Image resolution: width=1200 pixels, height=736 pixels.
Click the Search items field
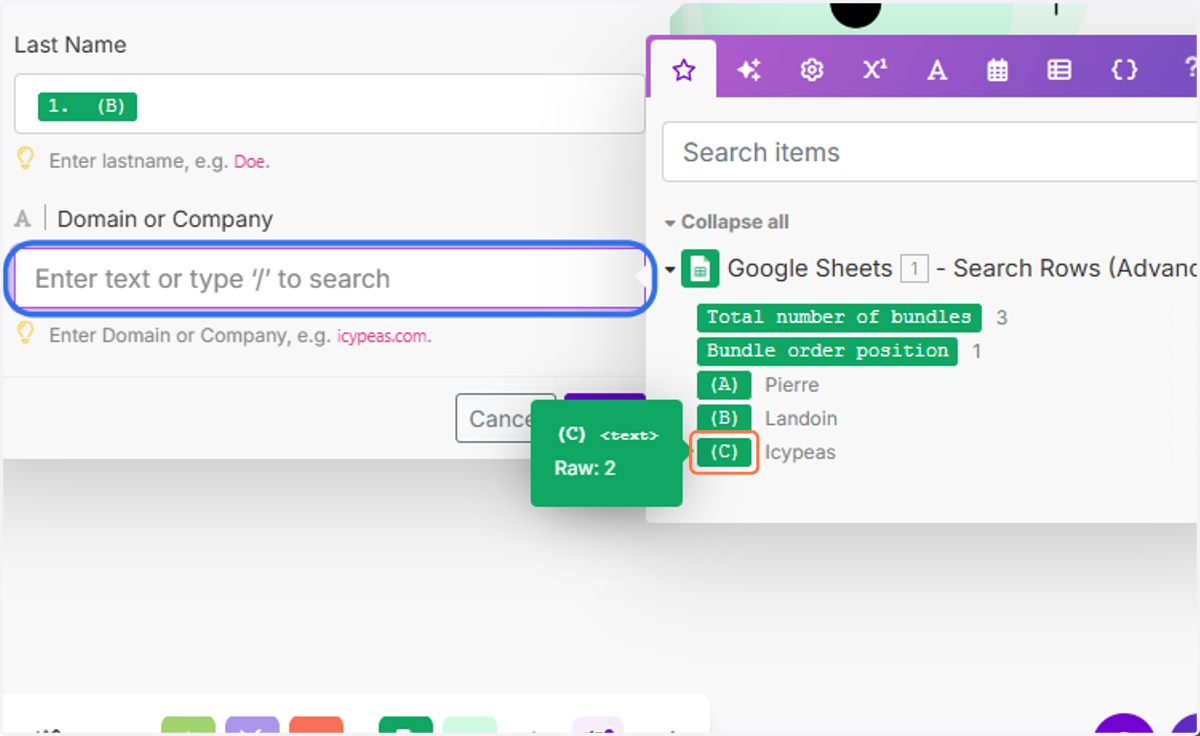point(930,152)
